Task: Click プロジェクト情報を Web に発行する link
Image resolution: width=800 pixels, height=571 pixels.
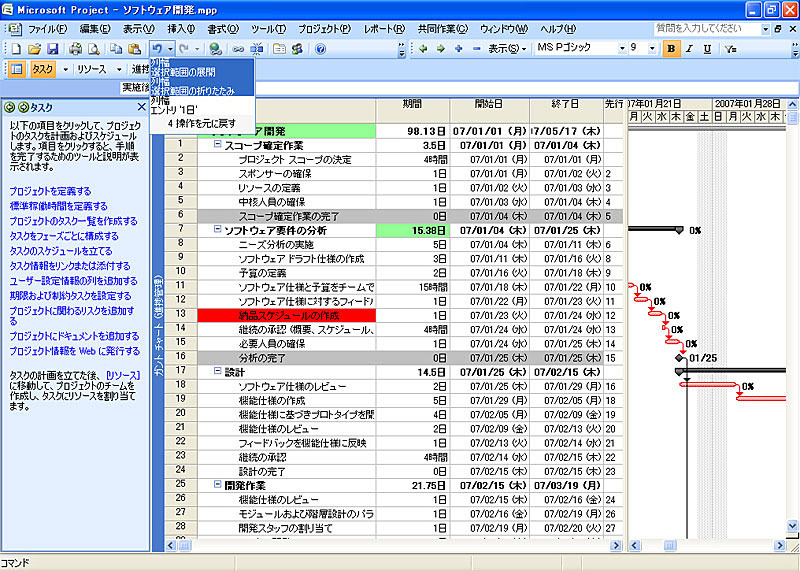Action: click(x=74, y=351)
